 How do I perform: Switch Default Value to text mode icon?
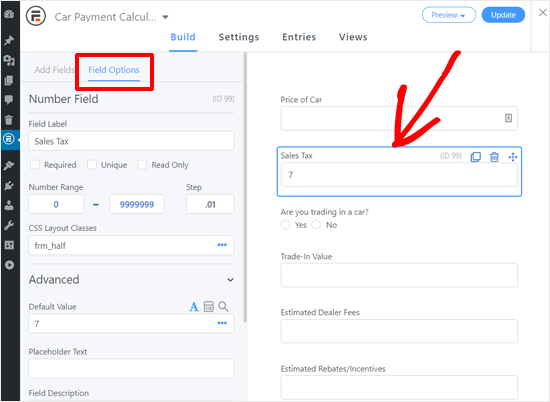pyautogui.click(x=194, y=307)
